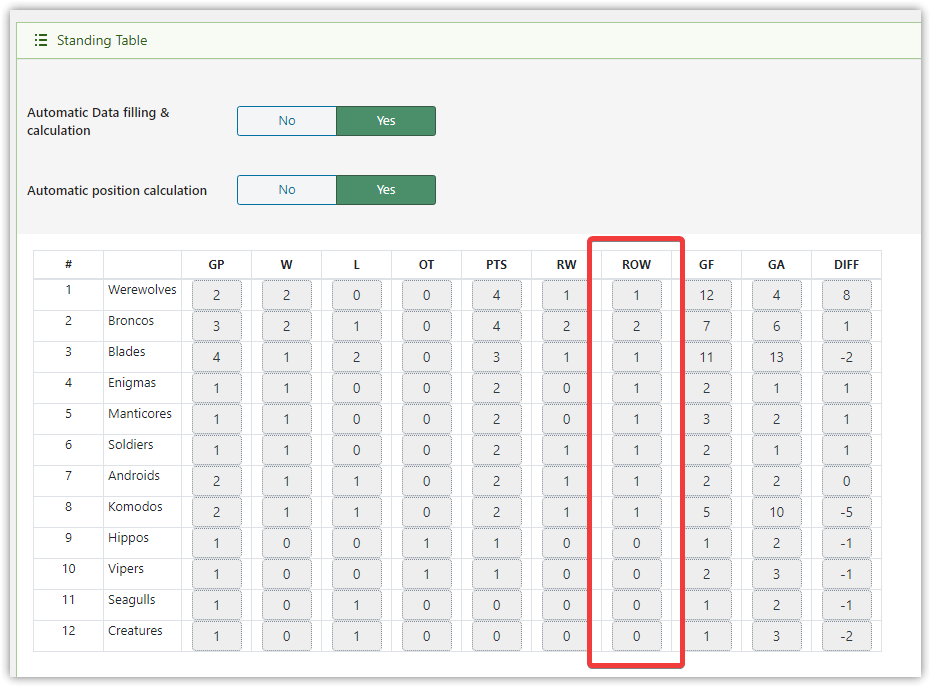This screenshot has height=687, width=931.
Task: Focus the OT field for Hippos
Action: tap(426, 543)
